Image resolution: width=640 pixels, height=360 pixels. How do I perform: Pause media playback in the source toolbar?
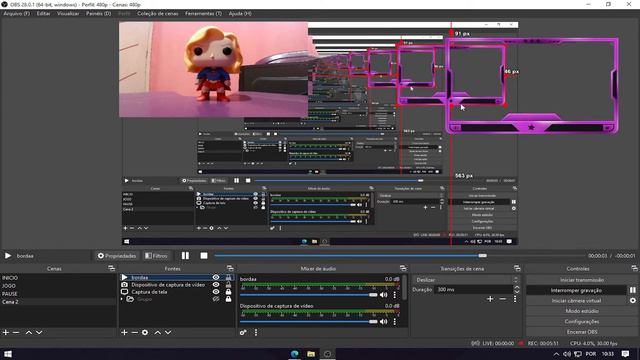185,256
